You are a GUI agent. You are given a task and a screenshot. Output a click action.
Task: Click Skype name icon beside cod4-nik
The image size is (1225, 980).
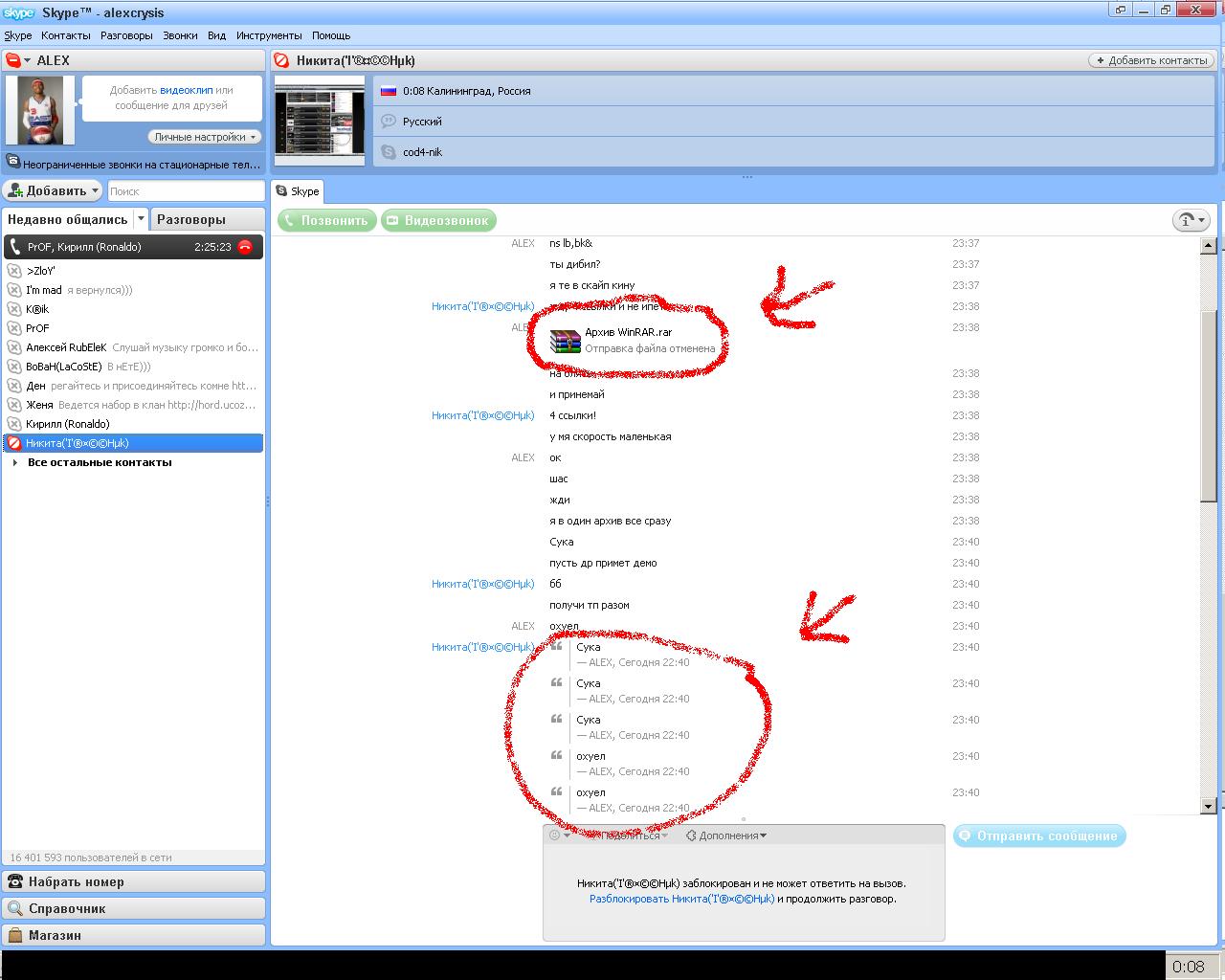[389, 152]
